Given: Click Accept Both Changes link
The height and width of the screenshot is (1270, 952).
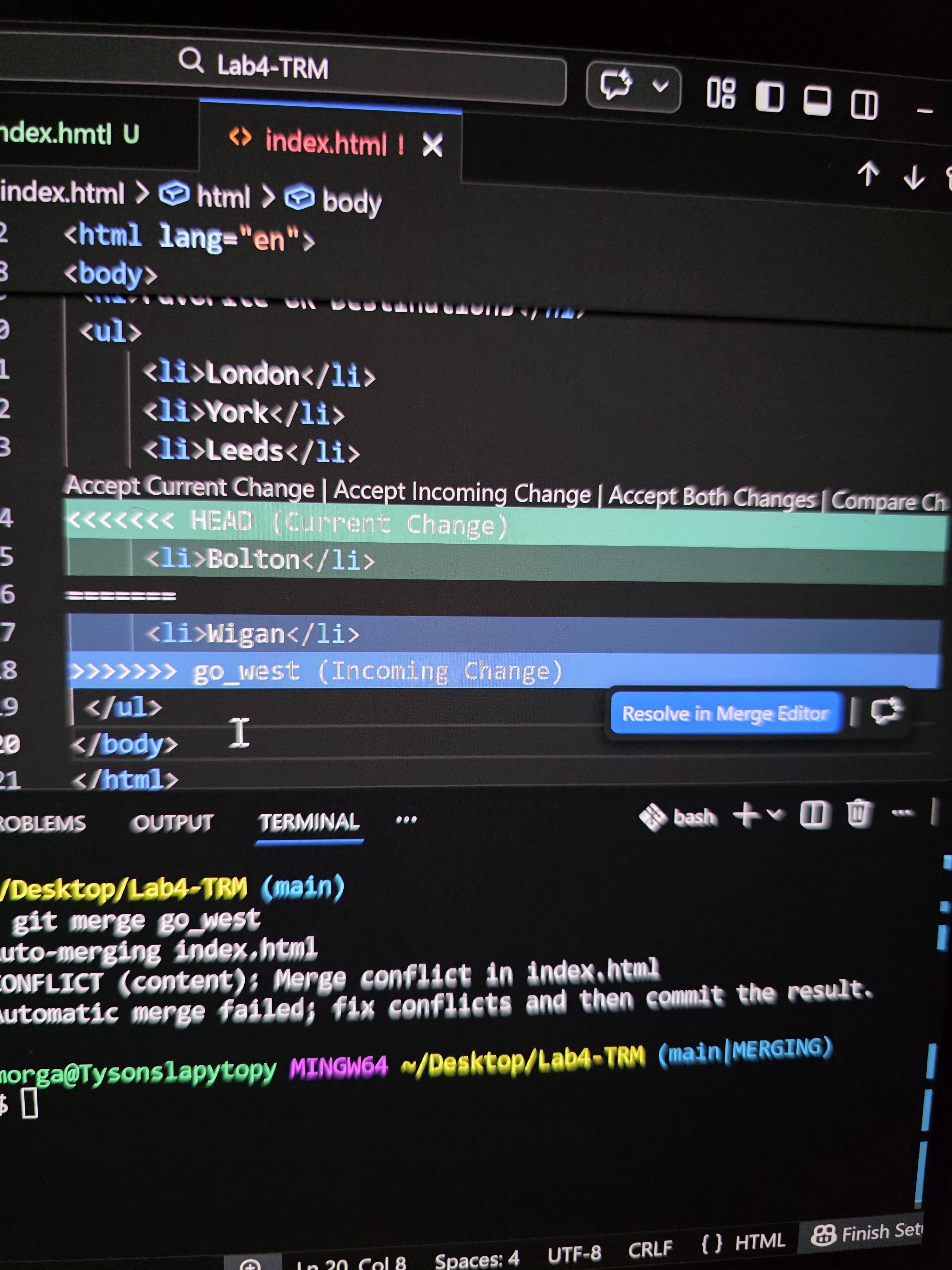Looking at the screenshot, I should click(x=711, y=497).
